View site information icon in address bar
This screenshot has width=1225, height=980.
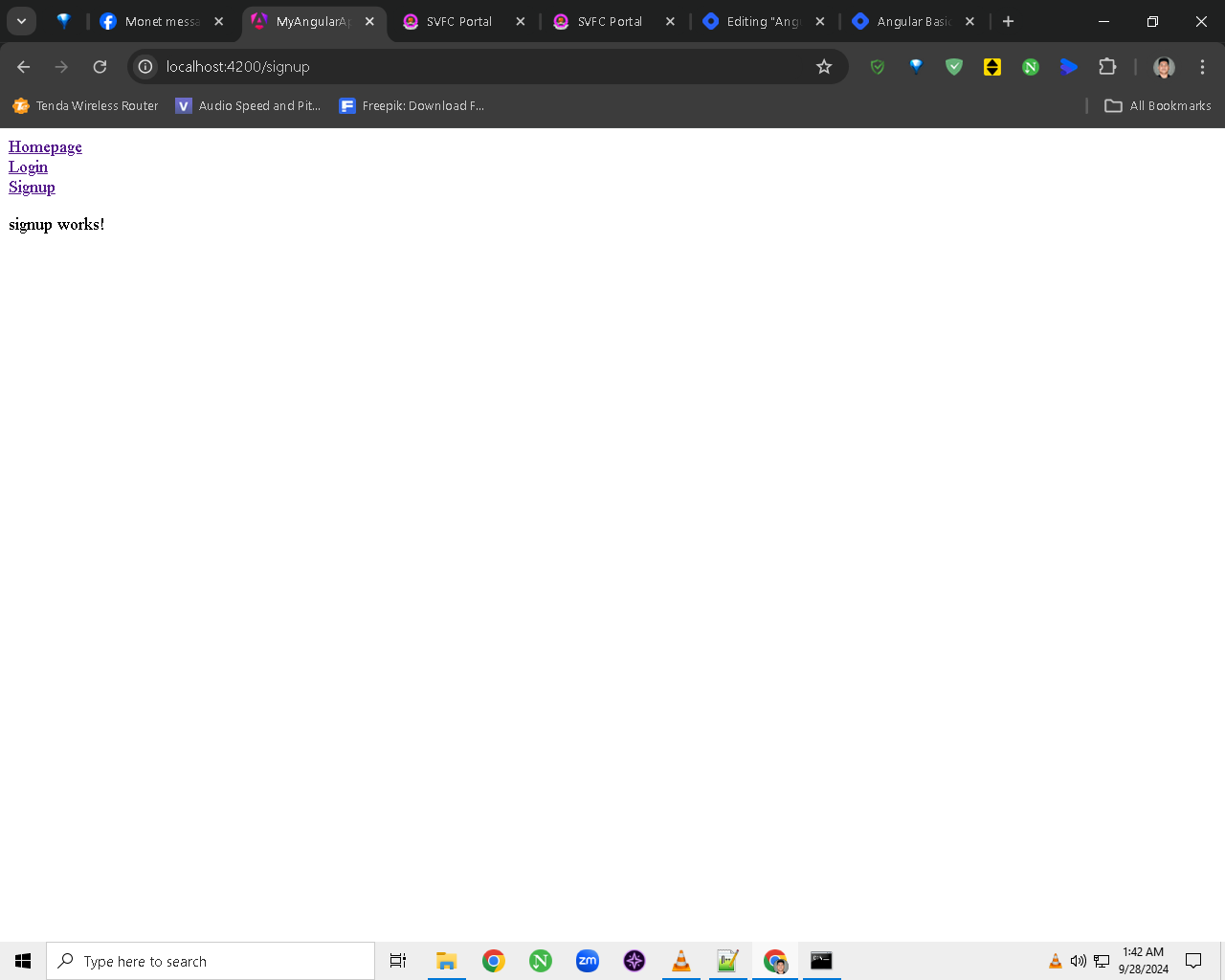coord(145,67)
